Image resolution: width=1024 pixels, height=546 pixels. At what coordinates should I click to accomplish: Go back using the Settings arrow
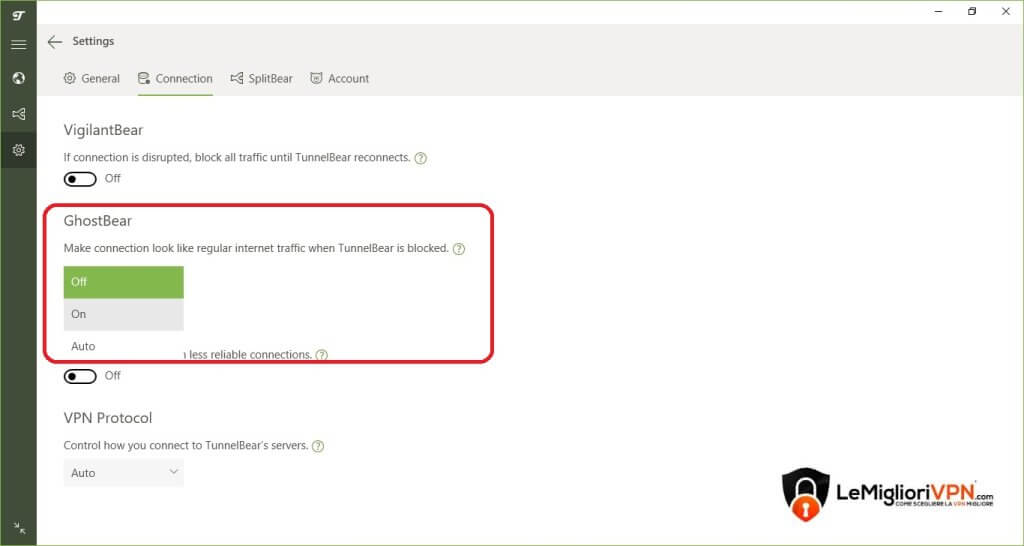[x=55, y=42]
